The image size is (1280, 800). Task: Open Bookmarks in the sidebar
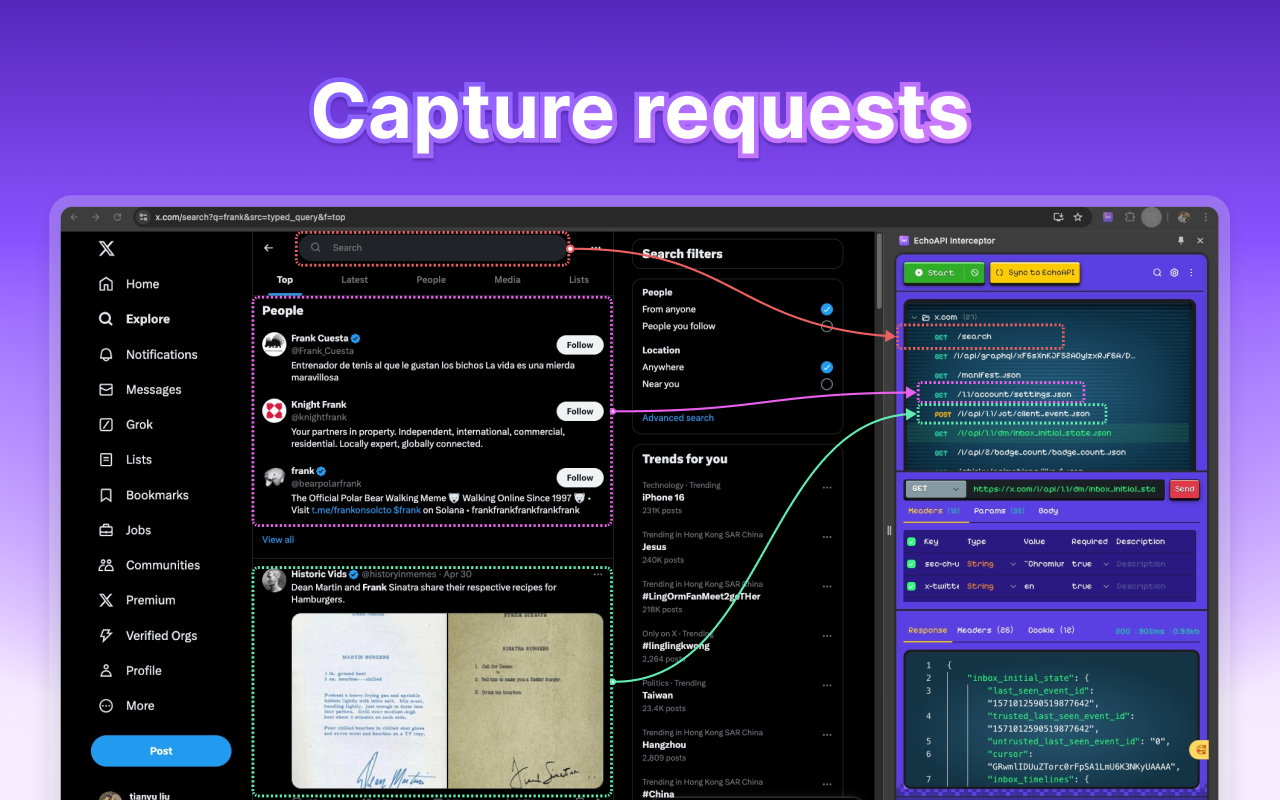coord(144,495)
